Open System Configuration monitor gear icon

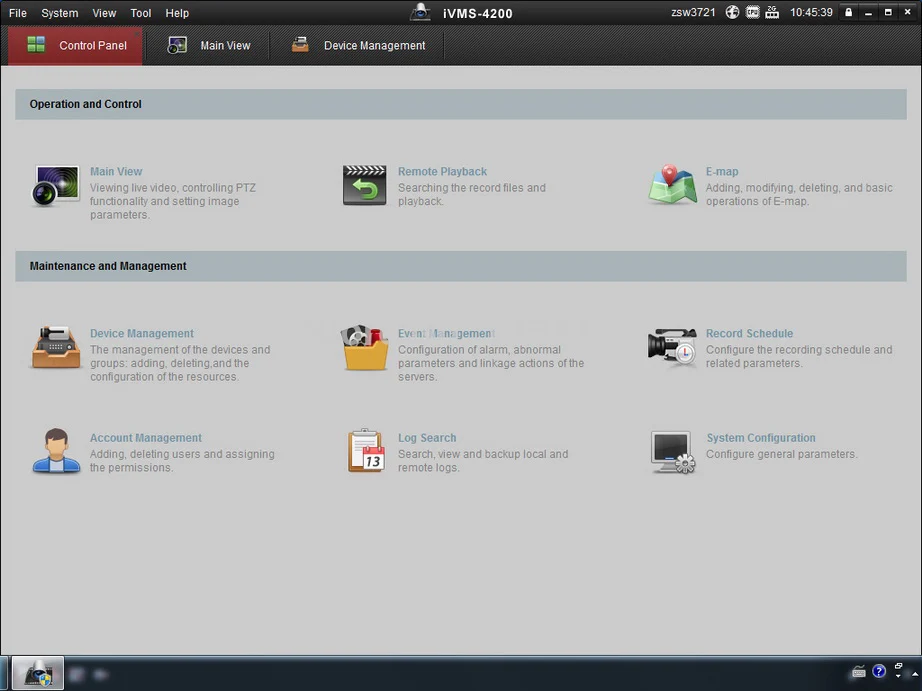(x=673, y=452)
